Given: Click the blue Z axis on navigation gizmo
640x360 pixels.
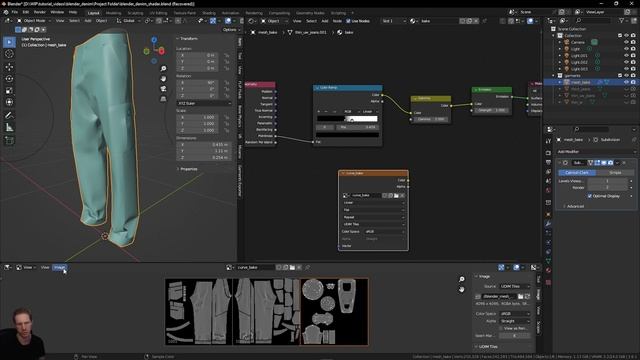Looking at the screenshot, I should point(154,40).
